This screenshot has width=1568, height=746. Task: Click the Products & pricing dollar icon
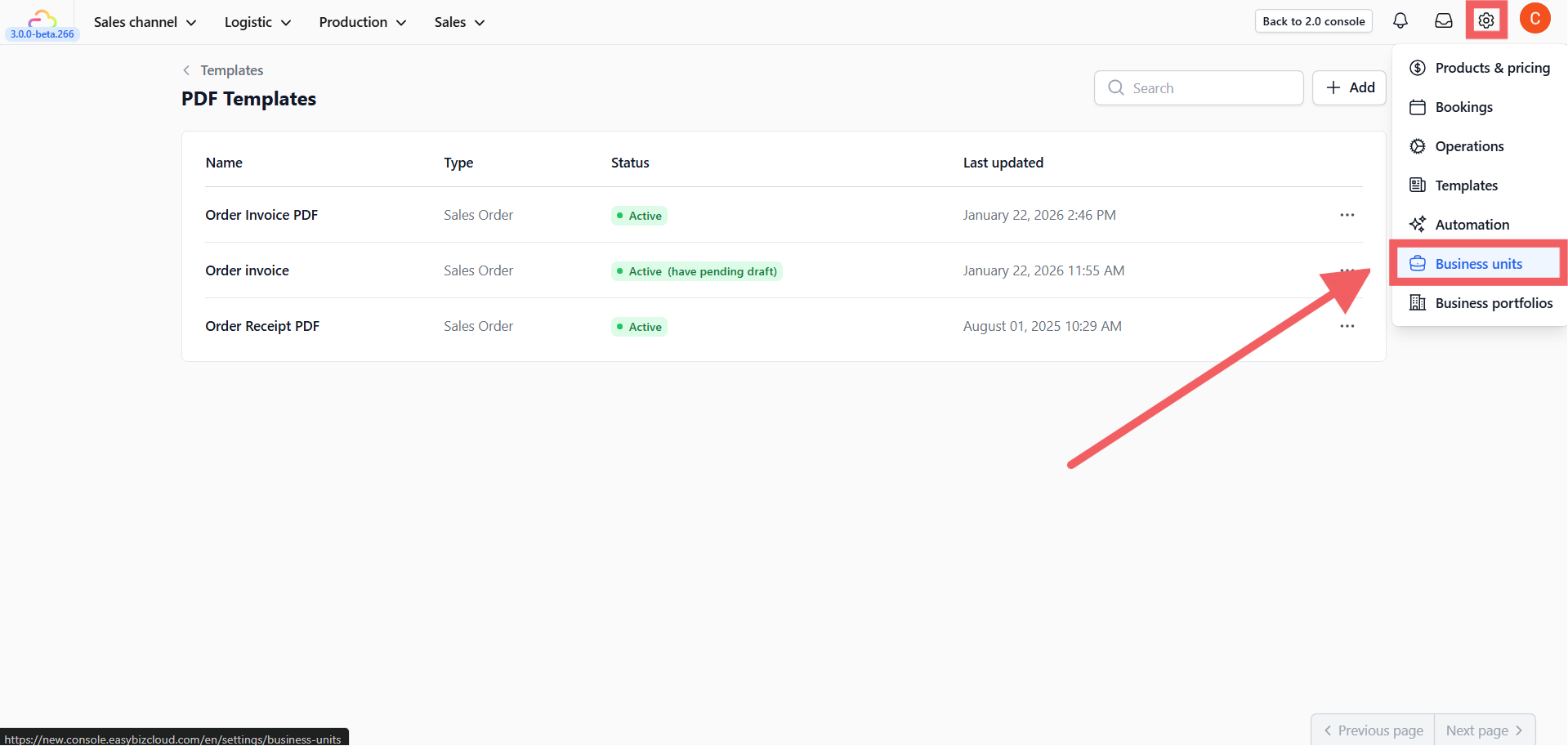pyautogui.click(x=1418, y=68)
